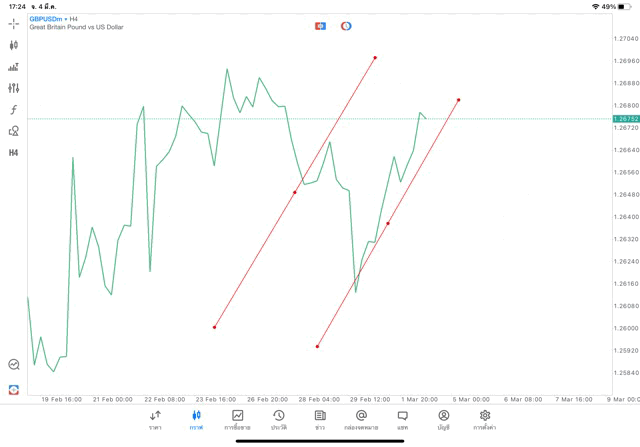Select the bar chart style icon
640x447 pixels.
coord(14,67)
